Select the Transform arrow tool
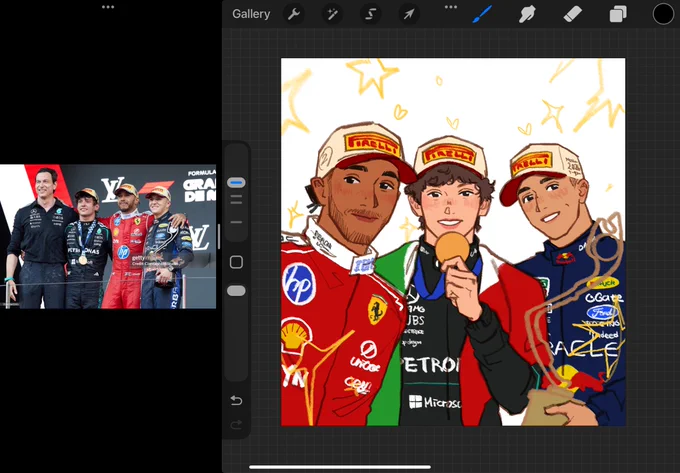This screenshot has width=680, height=473. tap(409, 14)
